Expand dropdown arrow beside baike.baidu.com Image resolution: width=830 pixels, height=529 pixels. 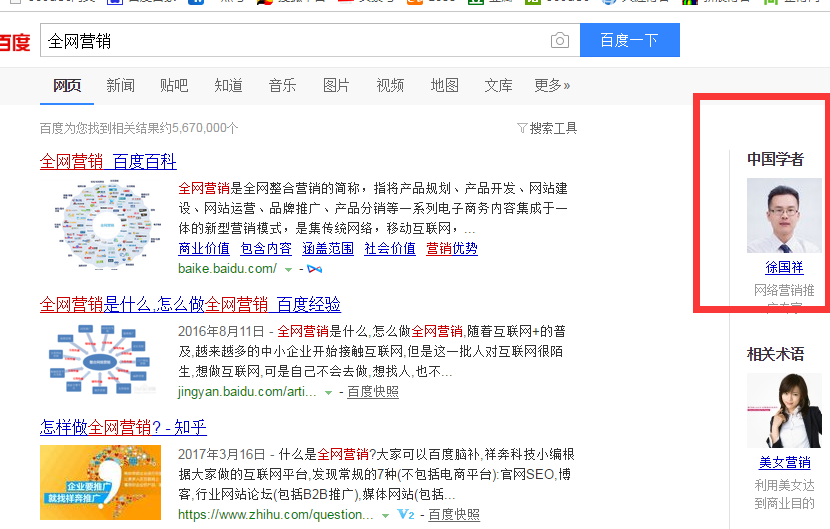288,270
